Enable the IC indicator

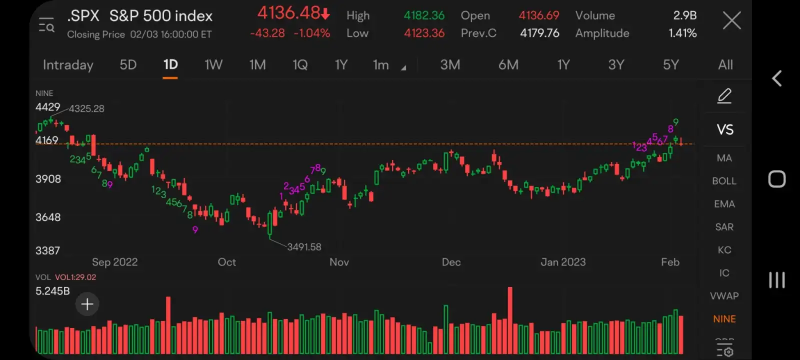pyautogui.click(x=724, y=273)
